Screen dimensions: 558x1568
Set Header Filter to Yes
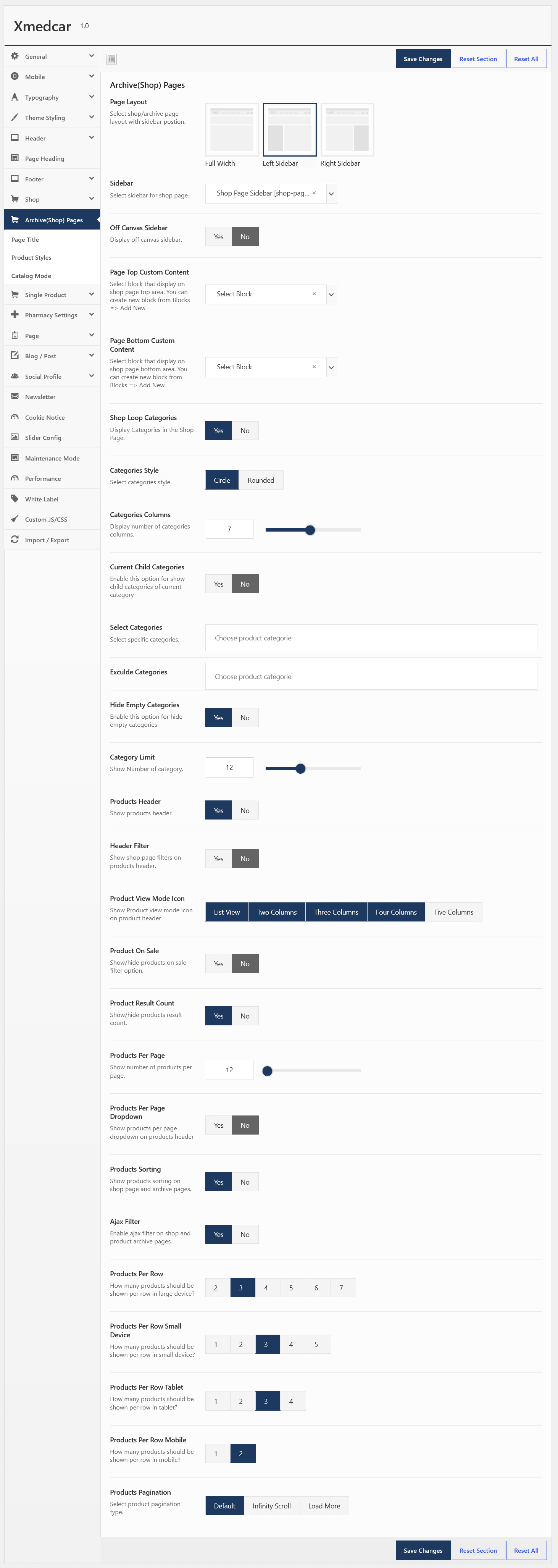(218, 859)
